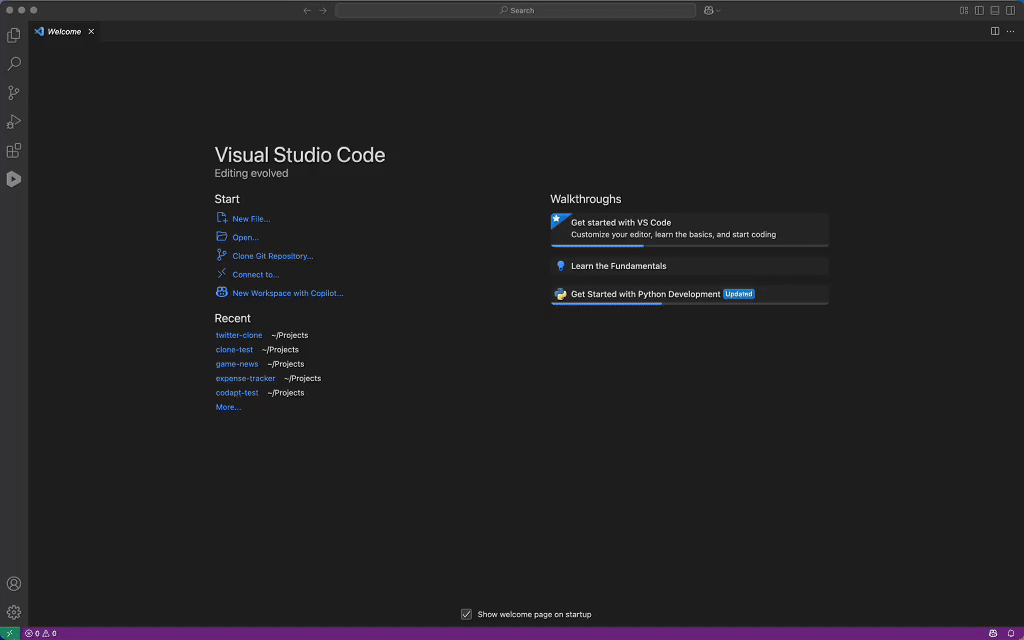This screenshot has width=1024, height=640.
Task: Click the Connect to... link
Action: (255, 275)
